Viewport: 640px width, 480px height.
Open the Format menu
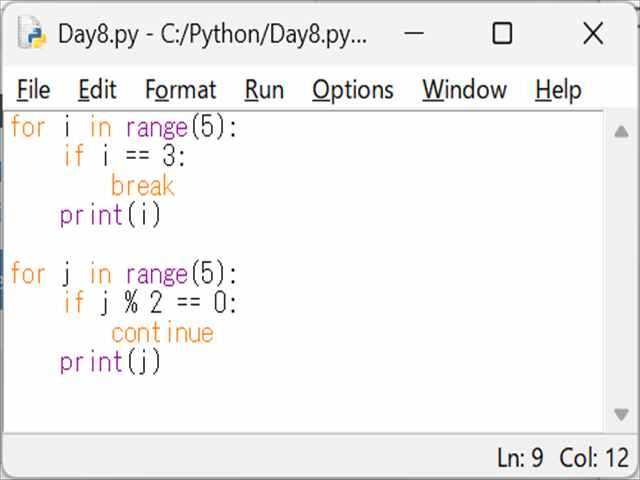(180, 89)
